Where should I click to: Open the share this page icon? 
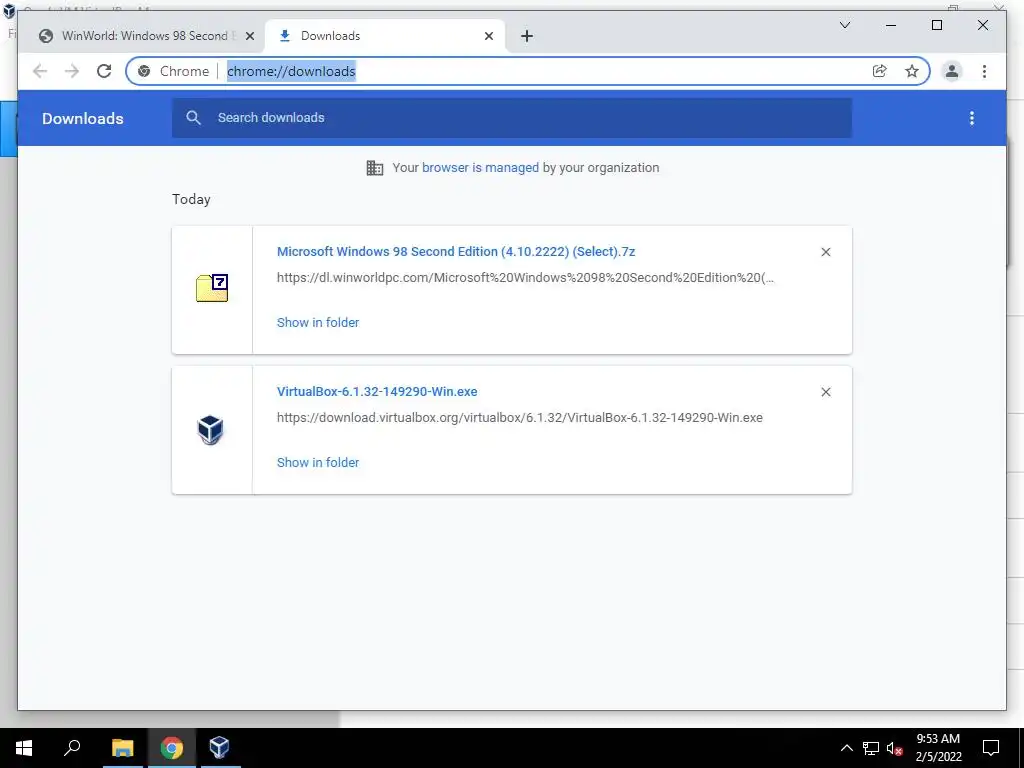click(x=880, y=71)
